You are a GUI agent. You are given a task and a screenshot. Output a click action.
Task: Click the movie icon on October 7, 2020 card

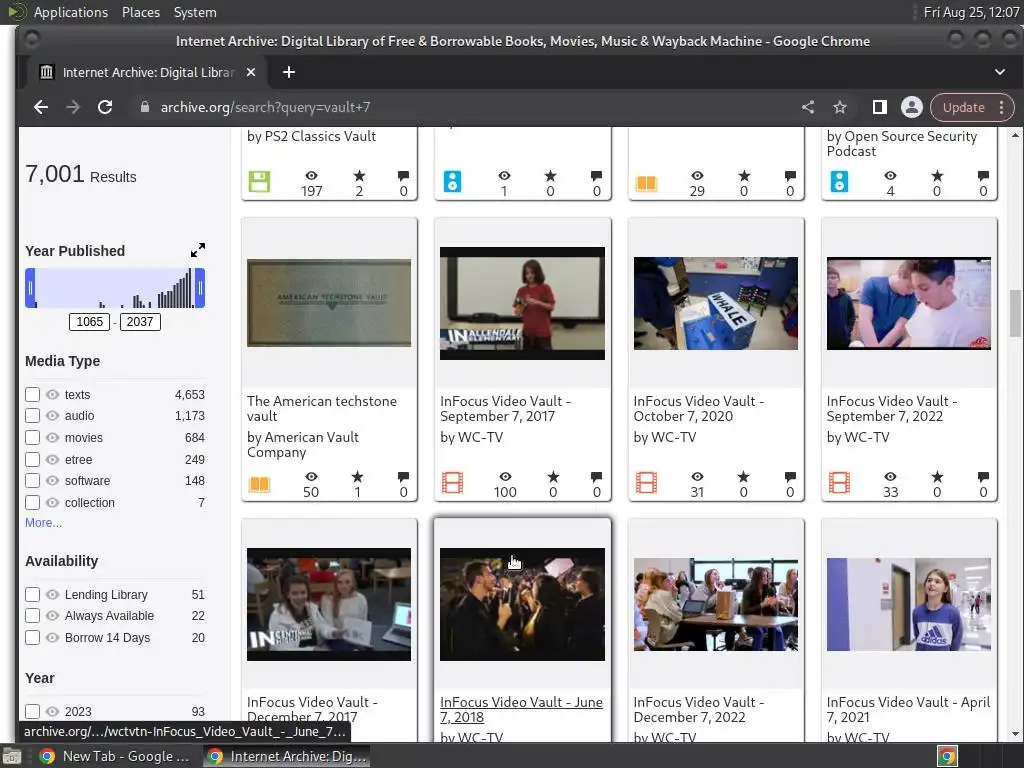pyautogui.click(x=646, y=483)
